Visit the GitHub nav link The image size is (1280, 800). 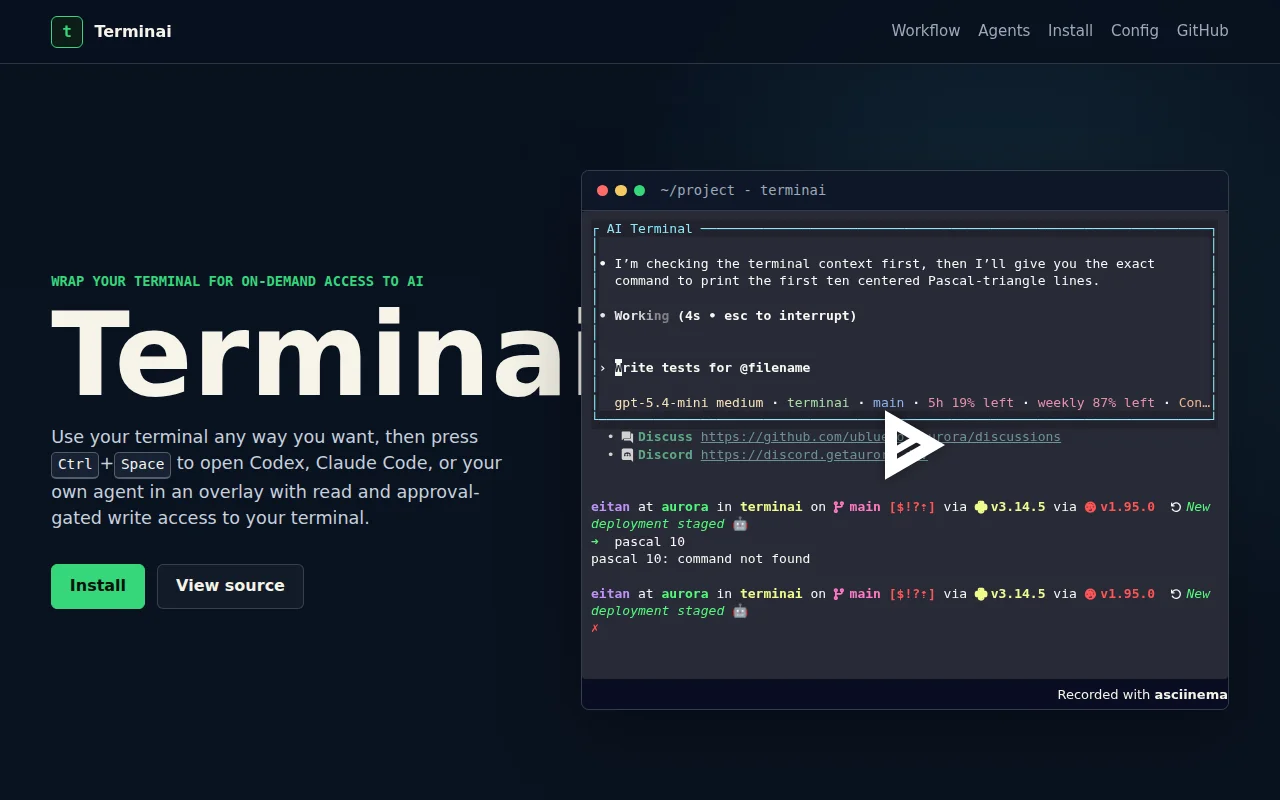[1202, 31]
